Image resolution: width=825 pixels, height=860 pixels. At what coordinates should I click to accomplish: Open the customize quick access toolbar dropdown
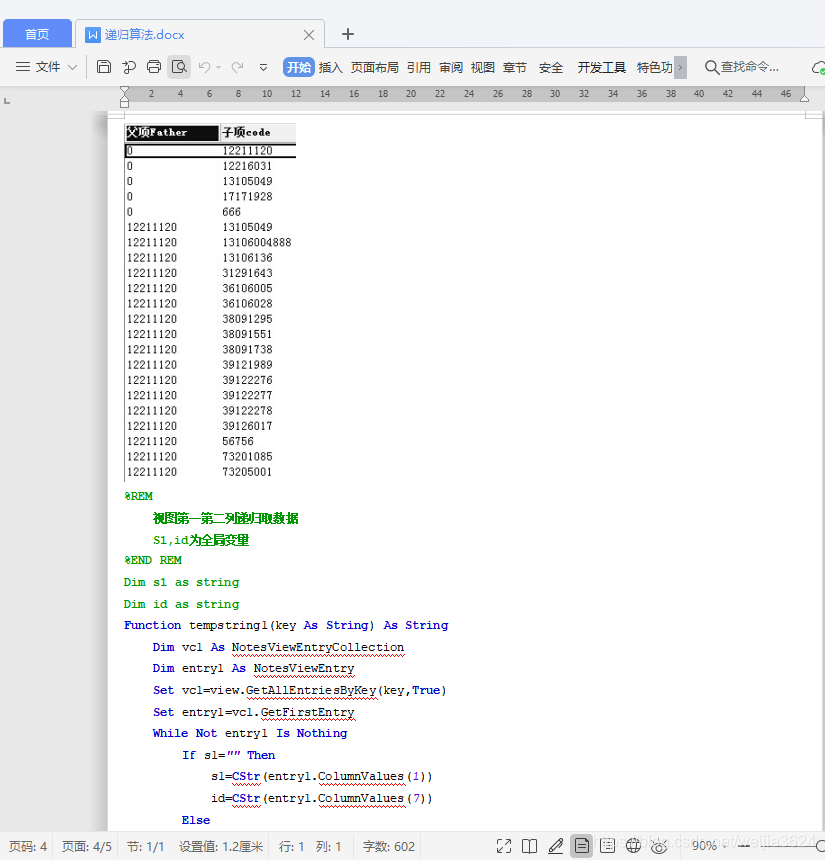pyautogui.click(x=263, y=67)
